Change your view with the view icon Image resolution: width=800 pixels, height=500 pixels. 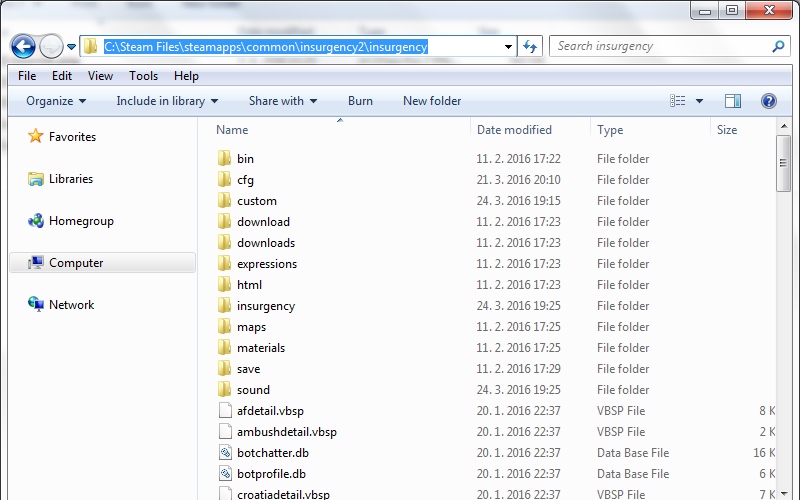click(678, 101)
